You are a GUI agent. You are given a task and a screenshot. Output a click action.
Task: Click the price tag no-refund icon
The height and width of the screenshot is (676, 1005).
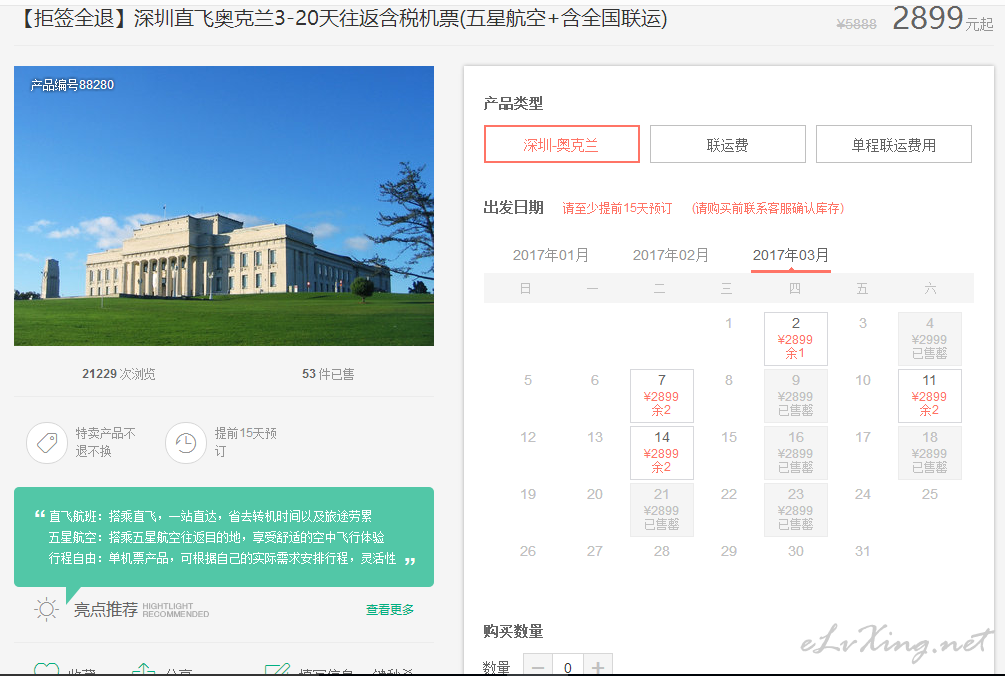(x=47, y=442)
